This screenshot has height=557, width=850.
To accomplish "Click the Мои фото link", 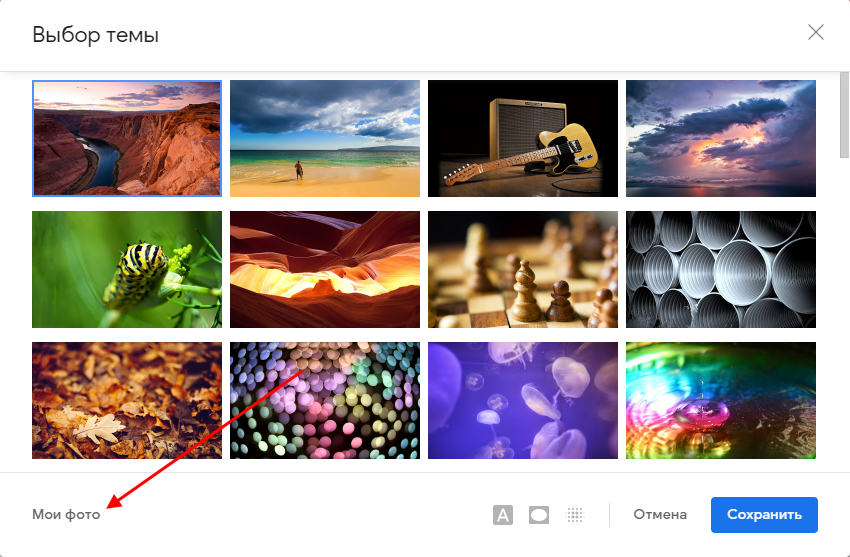I will pos(66,514).
